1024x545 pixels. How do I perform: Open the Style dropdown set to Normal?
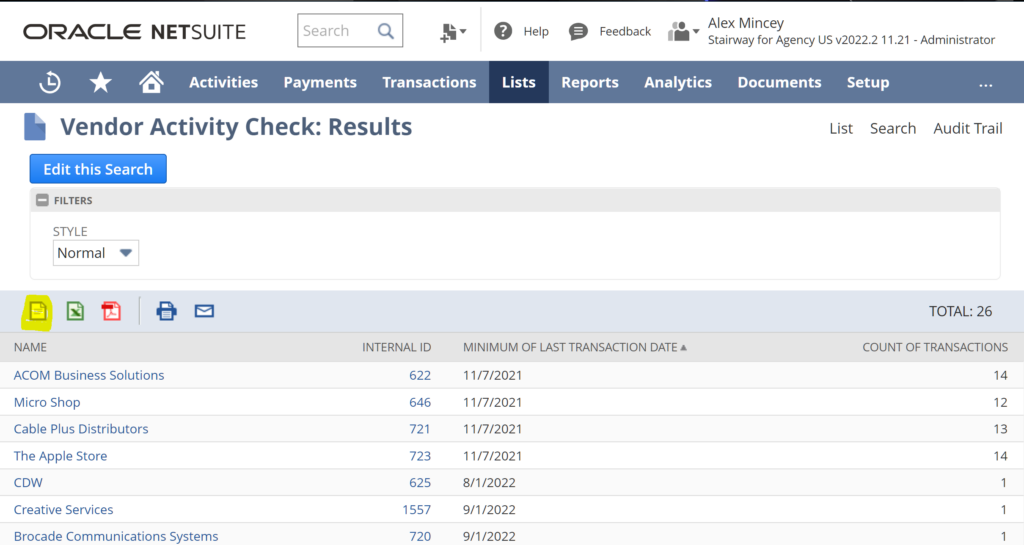(96, 253)
